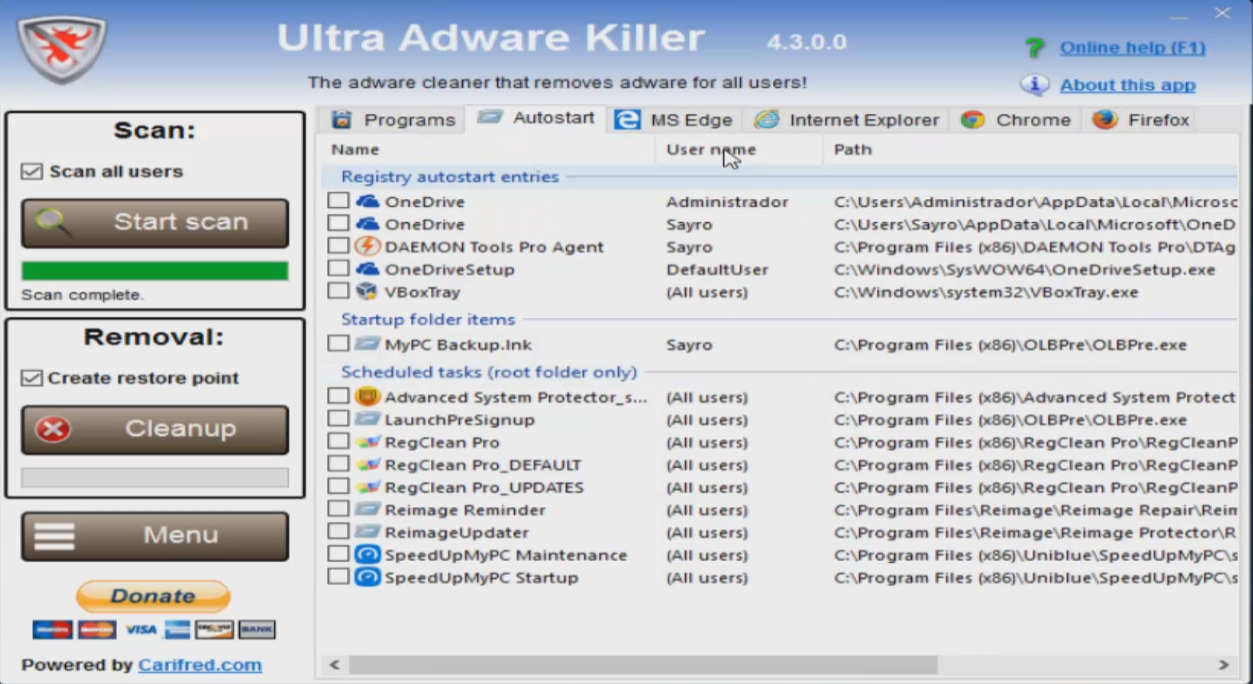The image size is (1253, 684).
Task: Open the Programs tab
Action: [393, 120]
